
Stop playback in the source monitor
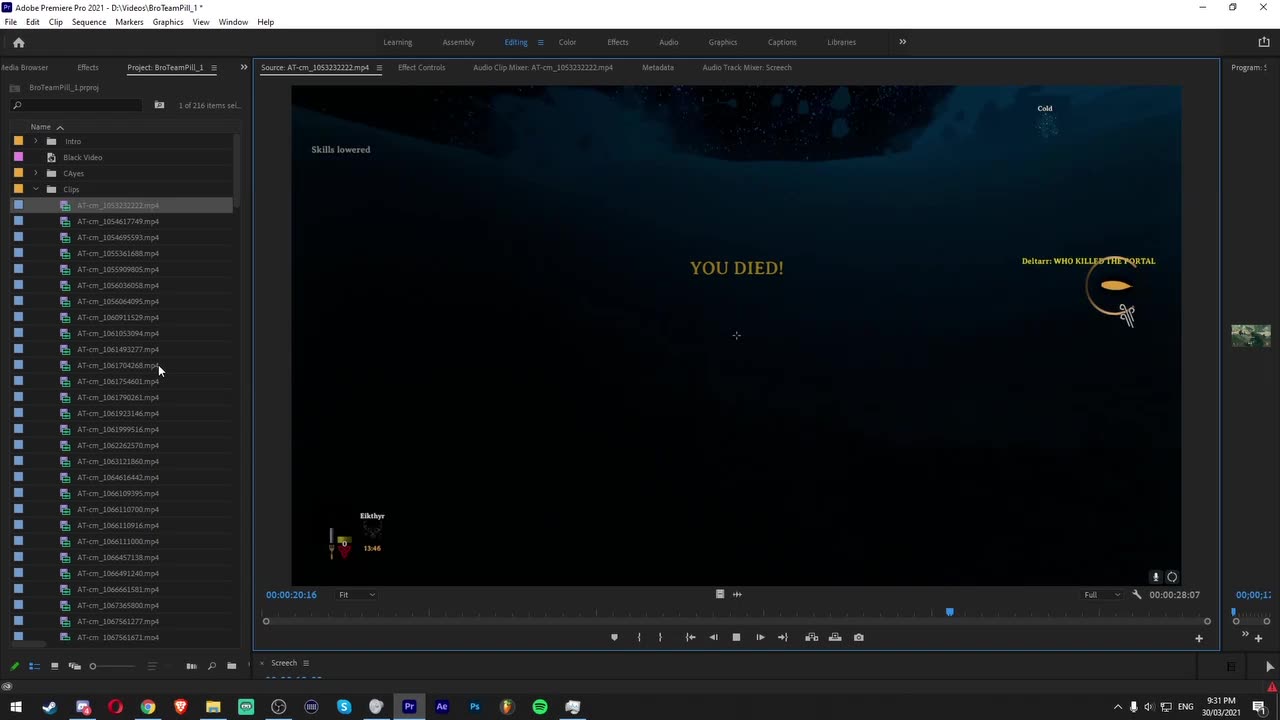click(736, 637)
